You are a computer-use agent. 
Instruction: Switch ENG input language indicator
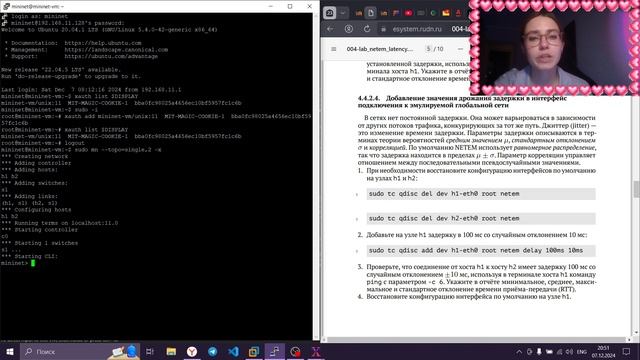[582, 352]
